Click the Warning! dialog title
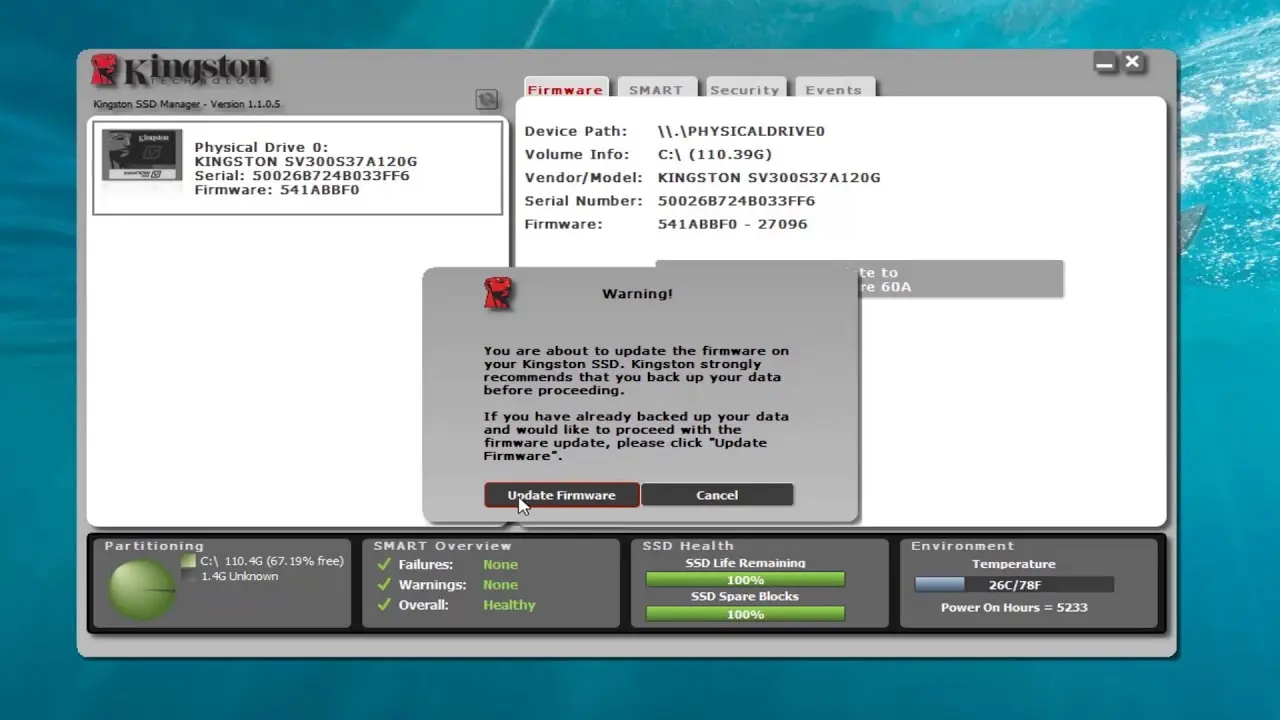 point(637,293)
